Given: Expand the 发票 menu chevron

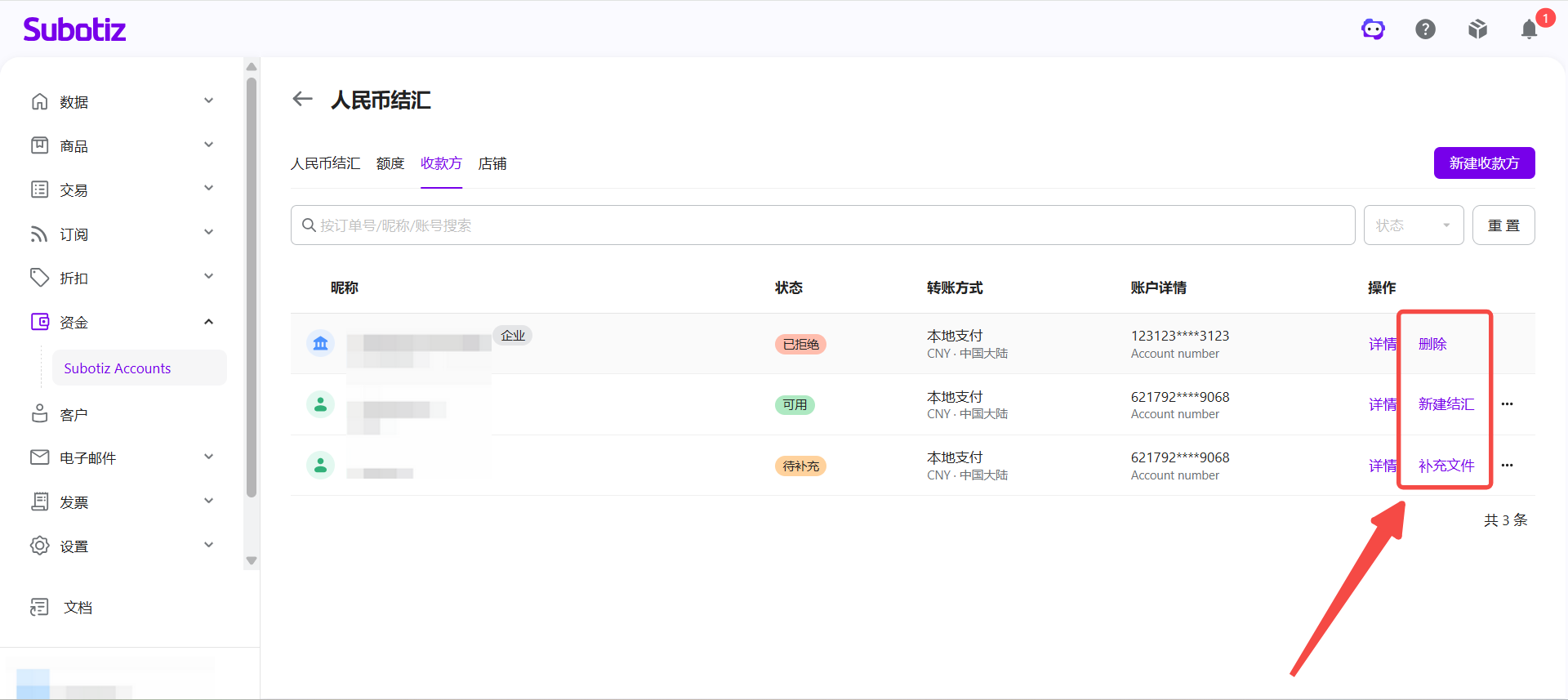Looking at the screenshot, I should click(208, 501).
